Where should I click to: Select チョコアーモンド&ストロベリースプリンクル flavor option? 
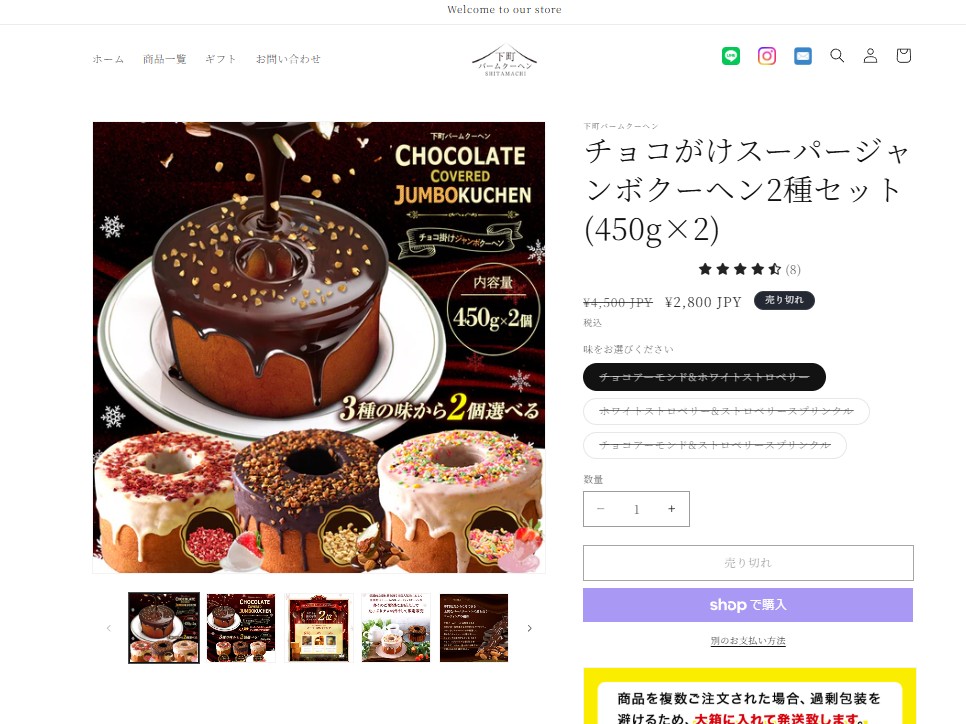tap(715, 445)
